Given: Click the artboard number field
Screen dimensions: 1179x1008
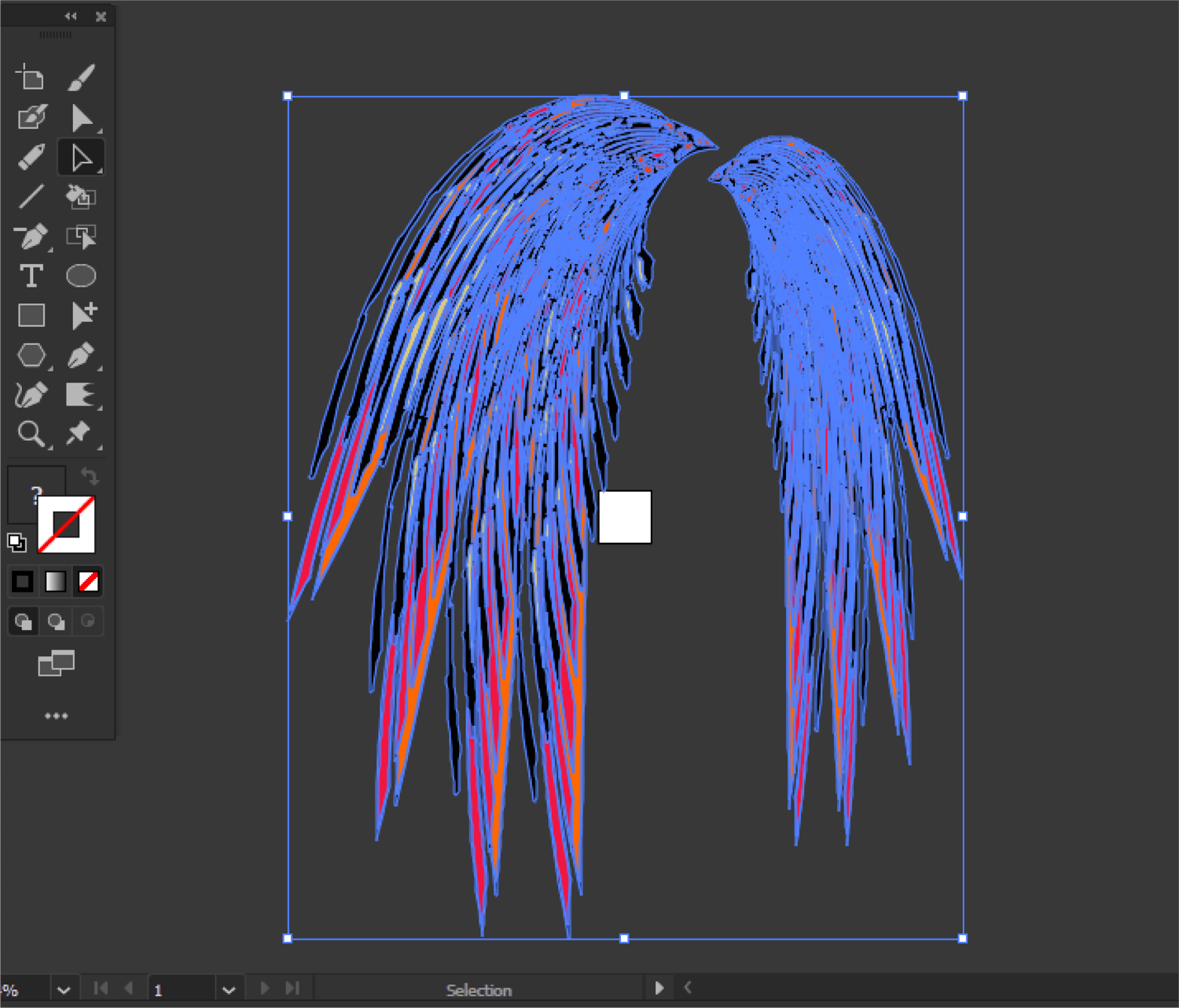Looking at the screenshot, I should coord(181,990).
